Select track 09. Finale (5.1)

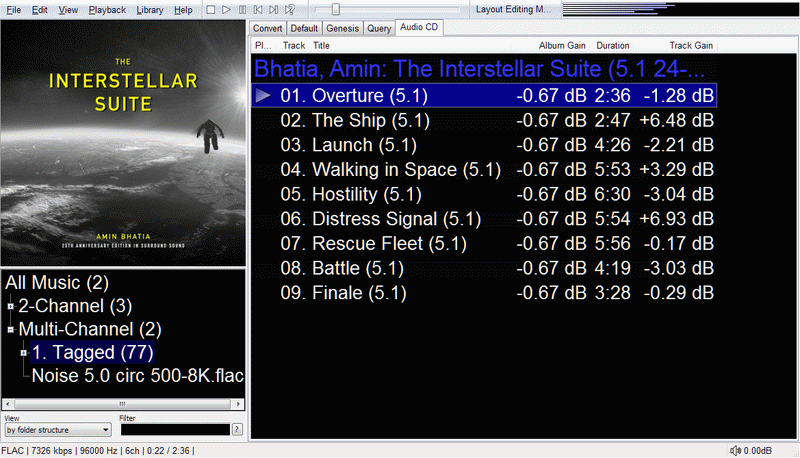pos(484,293)
